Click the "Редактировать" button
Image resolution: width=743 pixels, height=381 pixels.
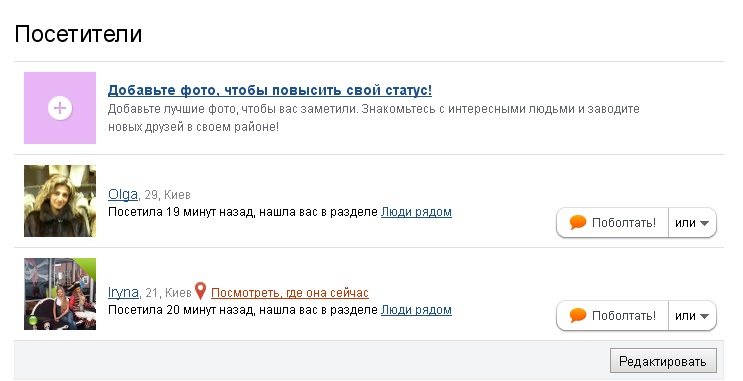(663, 362)
